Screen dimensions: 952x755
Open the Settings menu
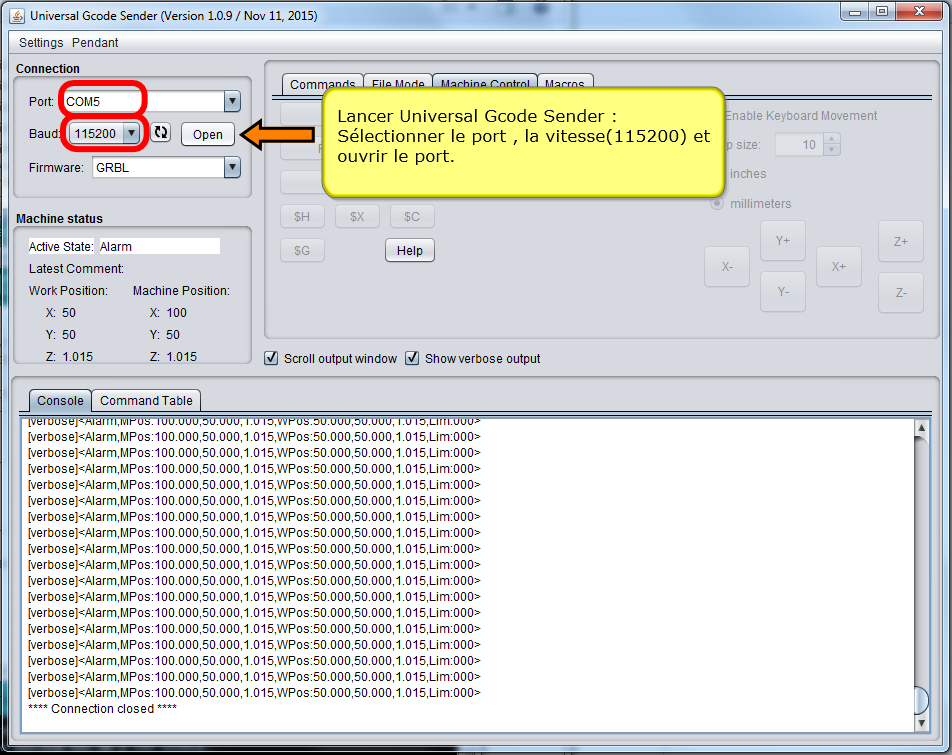(41, 42)
